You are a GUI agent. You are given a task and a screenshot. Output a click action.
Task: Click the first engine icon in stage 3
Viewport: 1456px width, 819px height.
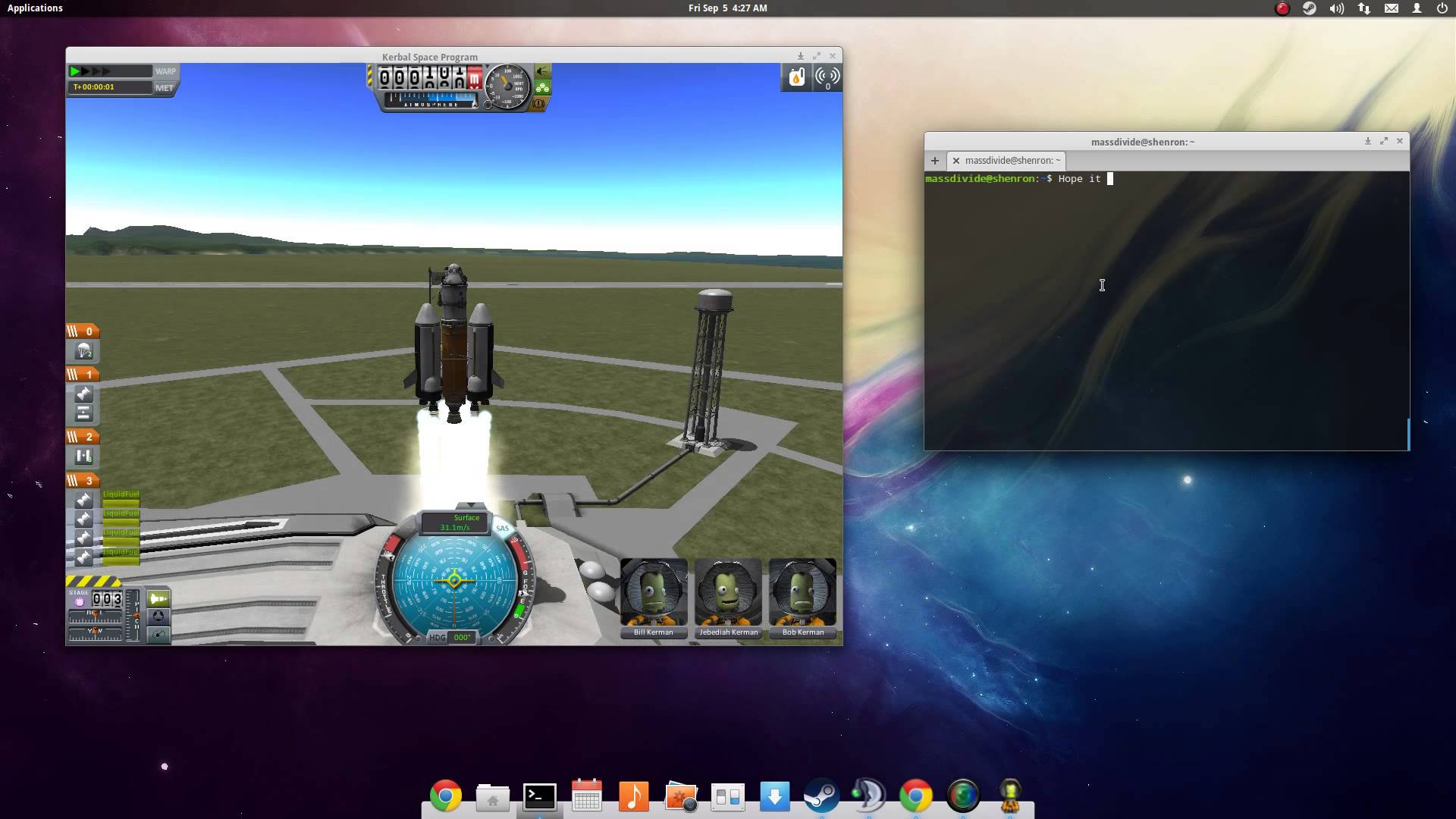point(83,500)
